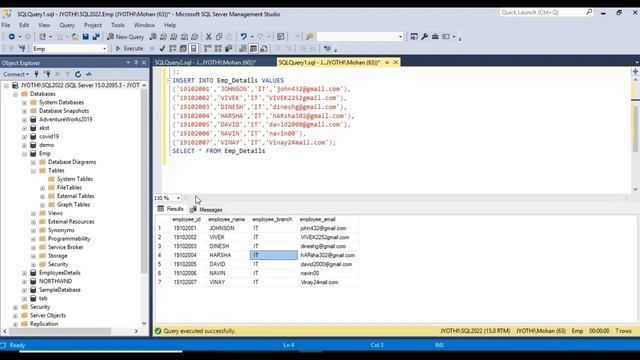
Task: Expand the Programmability folder node
Action: [x=33, y=239]
